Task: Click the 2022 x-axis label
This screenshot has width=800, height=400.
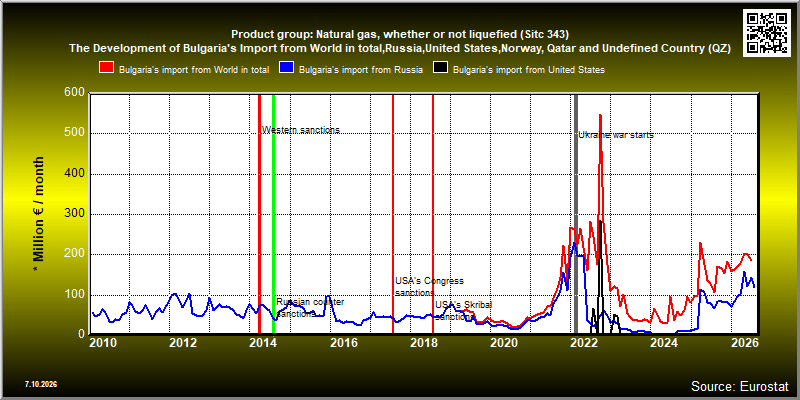Action: [x=584, y=343]
